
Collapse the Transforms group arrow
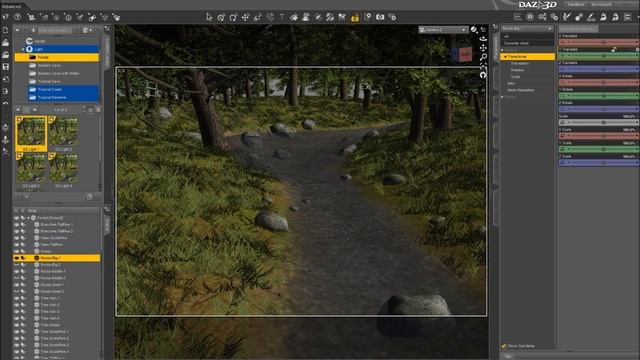tap(505, 57)
